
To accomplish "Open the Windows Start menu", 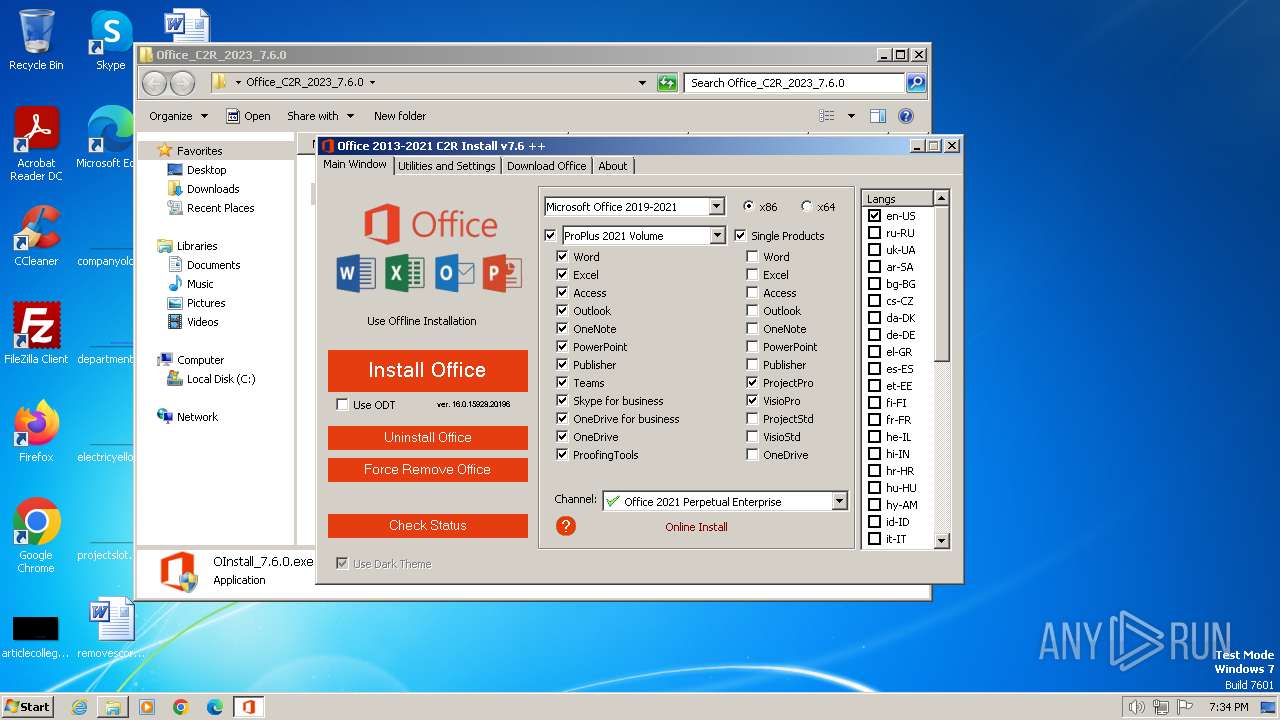I will [x=27, y=707].
